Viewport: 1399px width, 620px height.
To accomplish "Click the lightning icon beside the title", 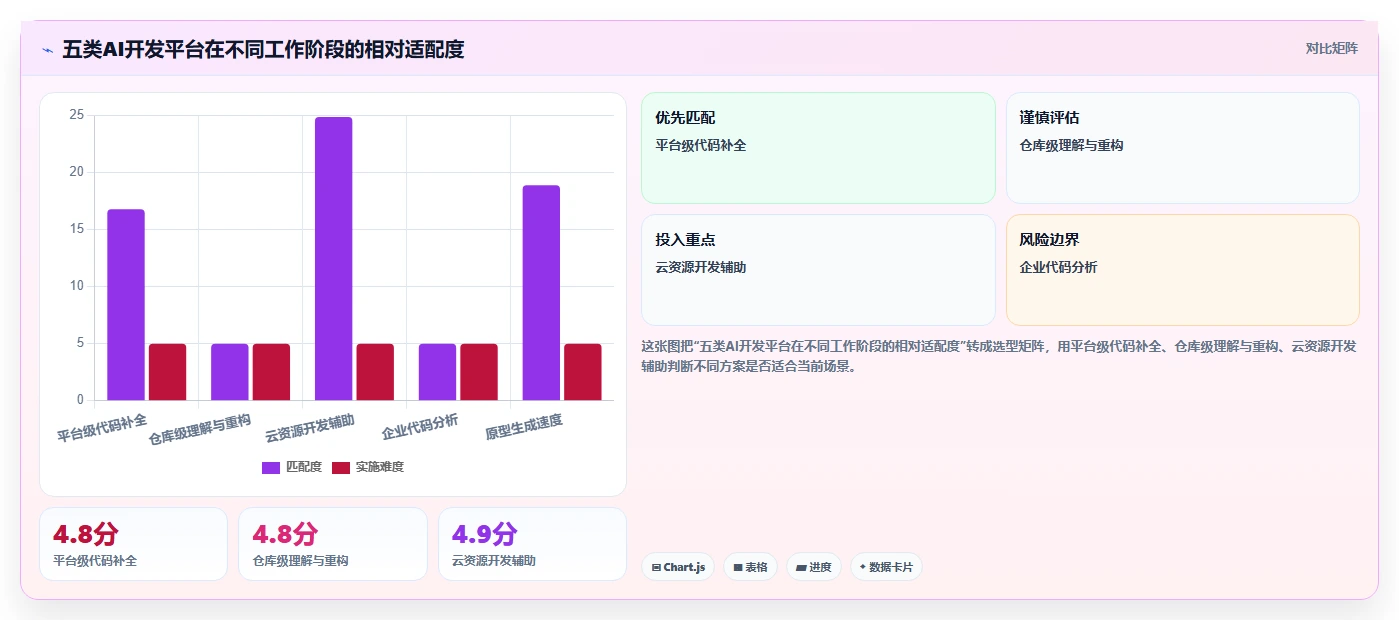I will click(47, 50).
